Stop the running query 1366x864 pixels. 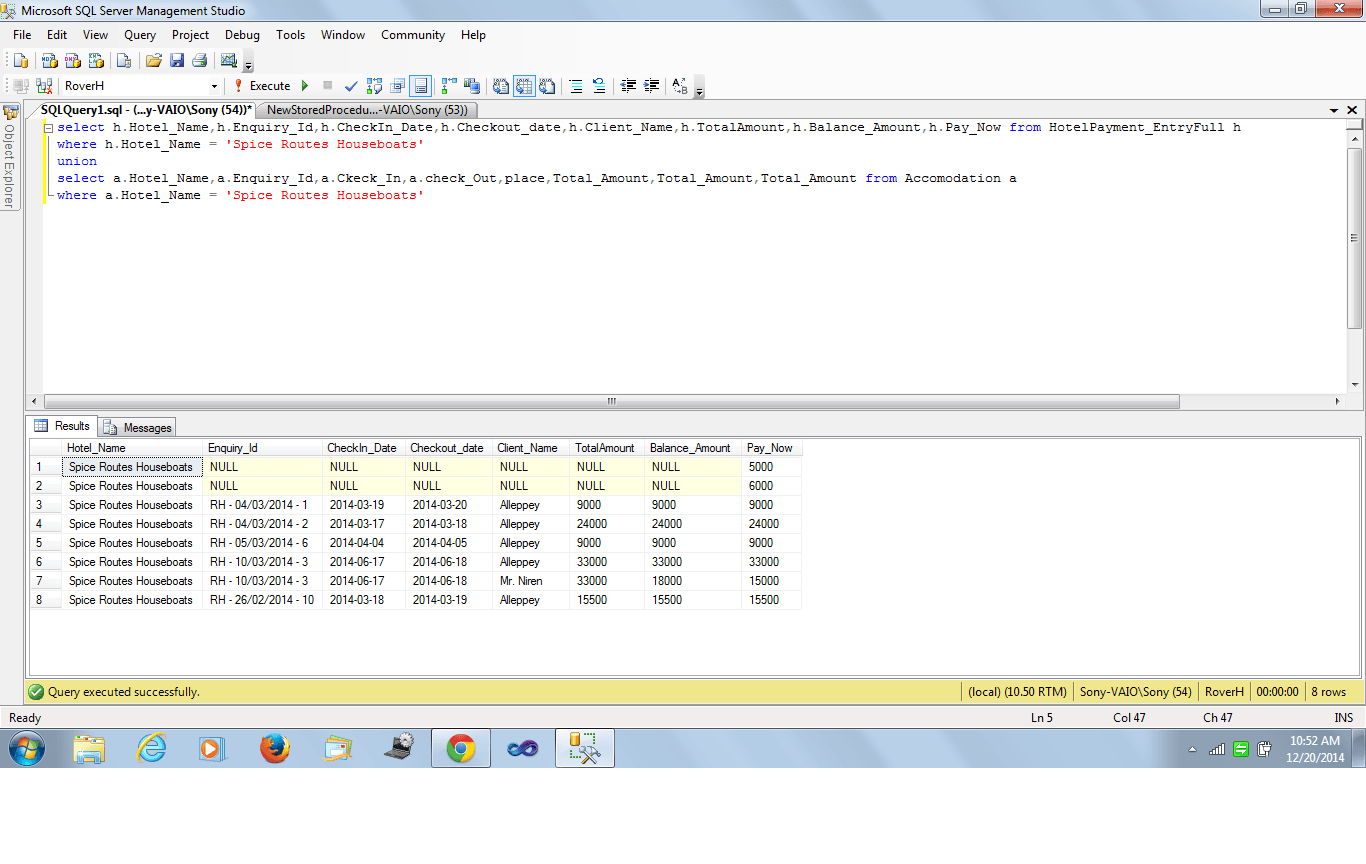click(327, 86)
